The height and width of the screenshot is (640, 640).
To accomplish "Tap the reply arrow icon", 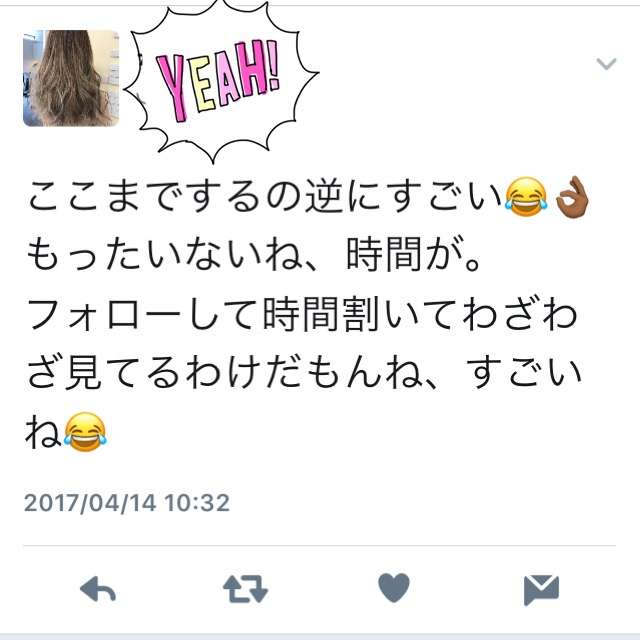I will (98, 589).
